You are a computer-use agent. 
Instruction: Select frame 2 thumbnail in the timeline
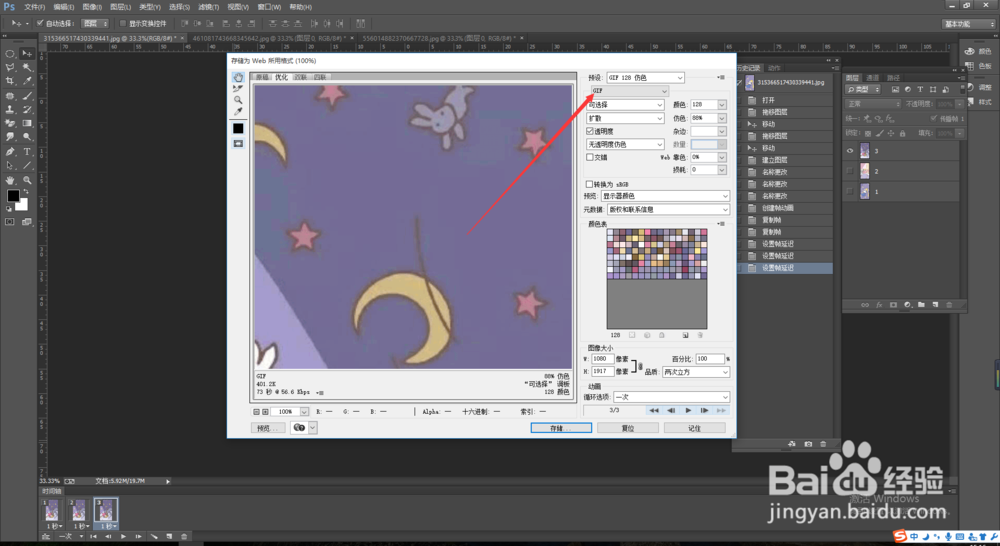pos(78,510)
